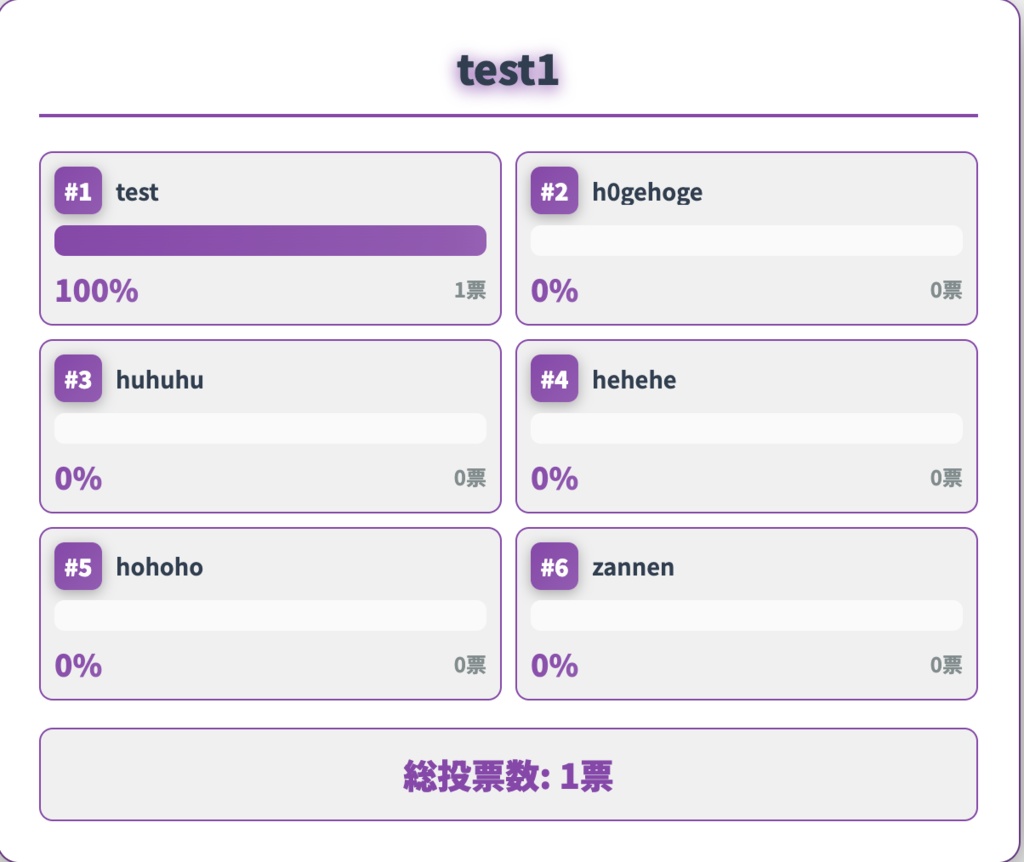Click the huhuhu option name
The width and height of the screenshot is (1024, 862).
pyautogui.click(x=159, y=380)
